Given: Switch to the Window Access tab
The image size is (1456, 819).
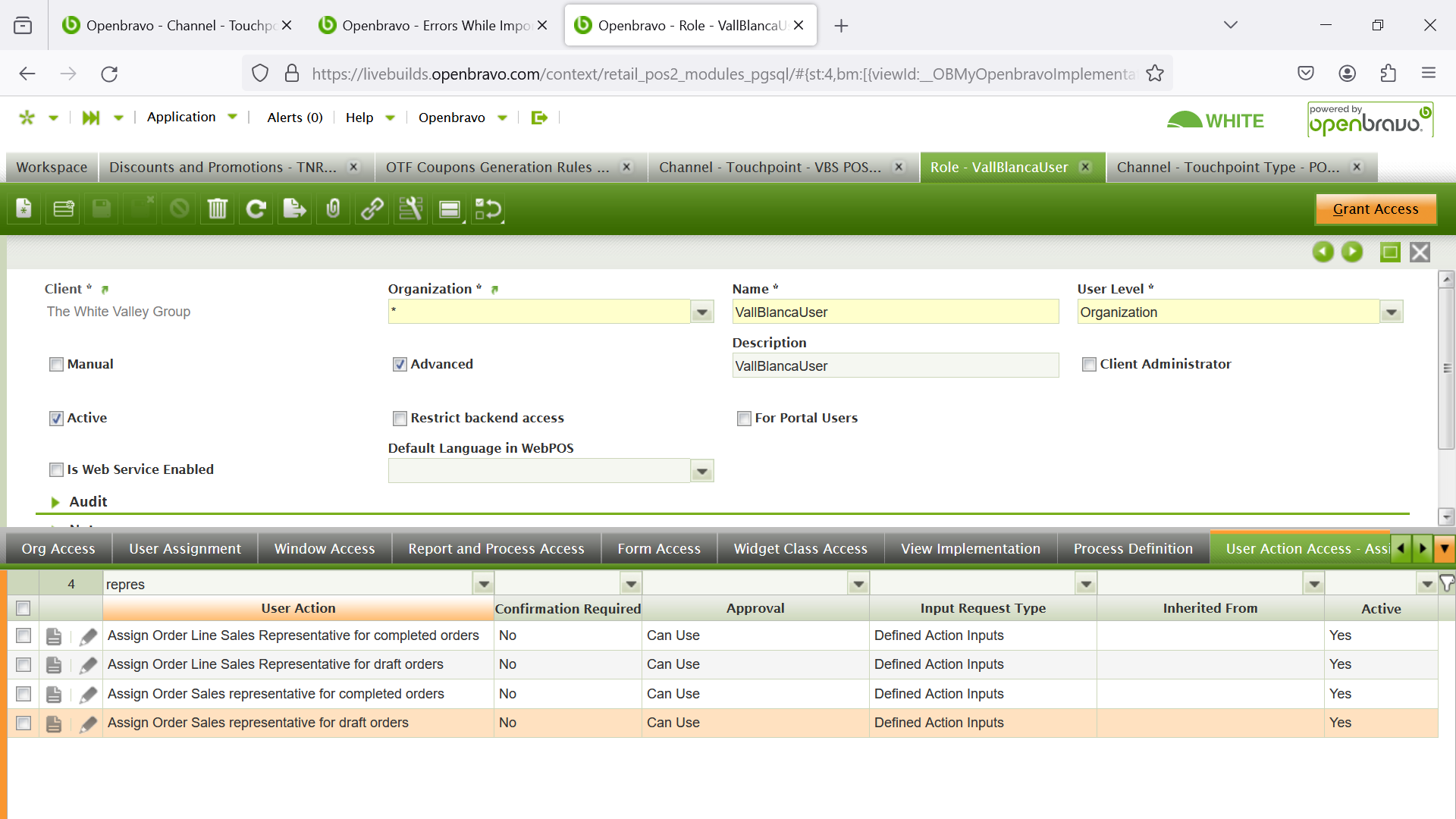Looking at the screenshot, I should click(x=324, y=548).
